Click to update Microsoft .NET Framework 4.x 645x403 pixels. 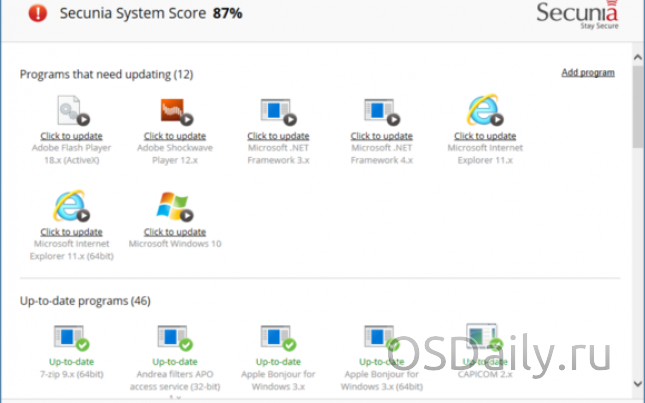point(381,136)
